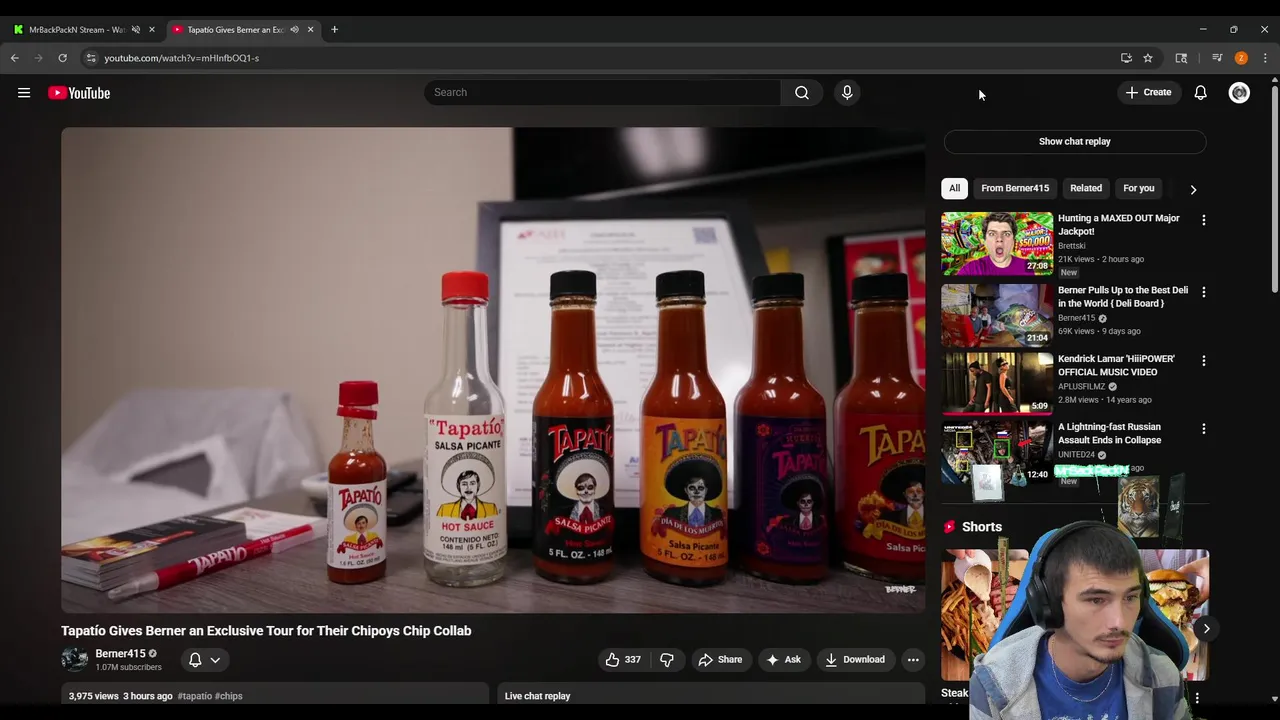Viewport: 1280px width, 720px height.
Task: Go back with the browser back arrow
Action: click(x=15, y=58)
